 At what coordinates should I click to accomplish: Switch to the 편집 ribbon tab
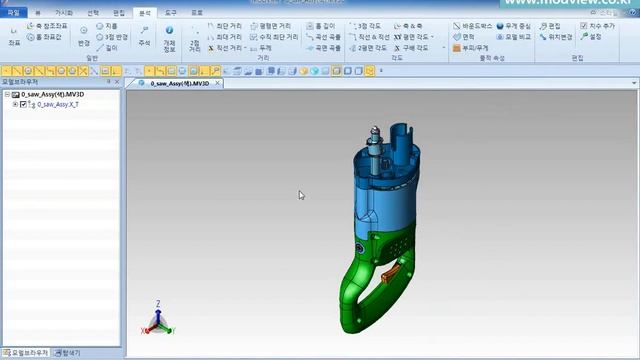point(119,13)
